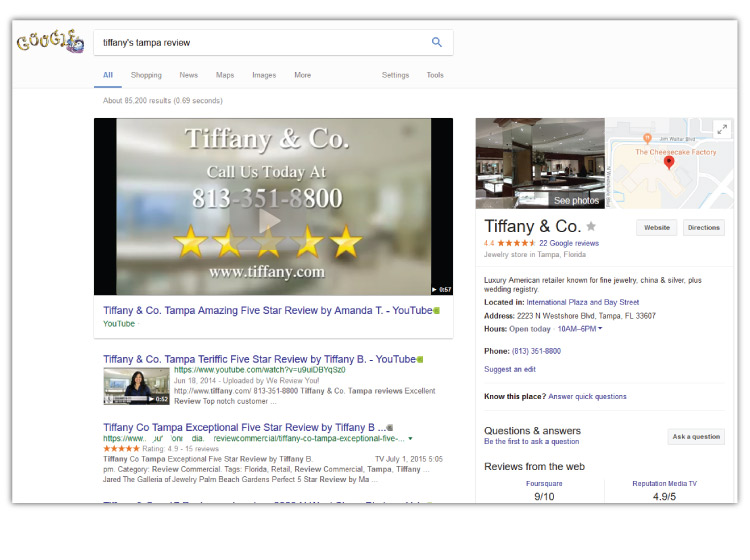Click the YouTube source label under featured video
The height and width of the screenshot is (560, 750).
tap(119, 324)
